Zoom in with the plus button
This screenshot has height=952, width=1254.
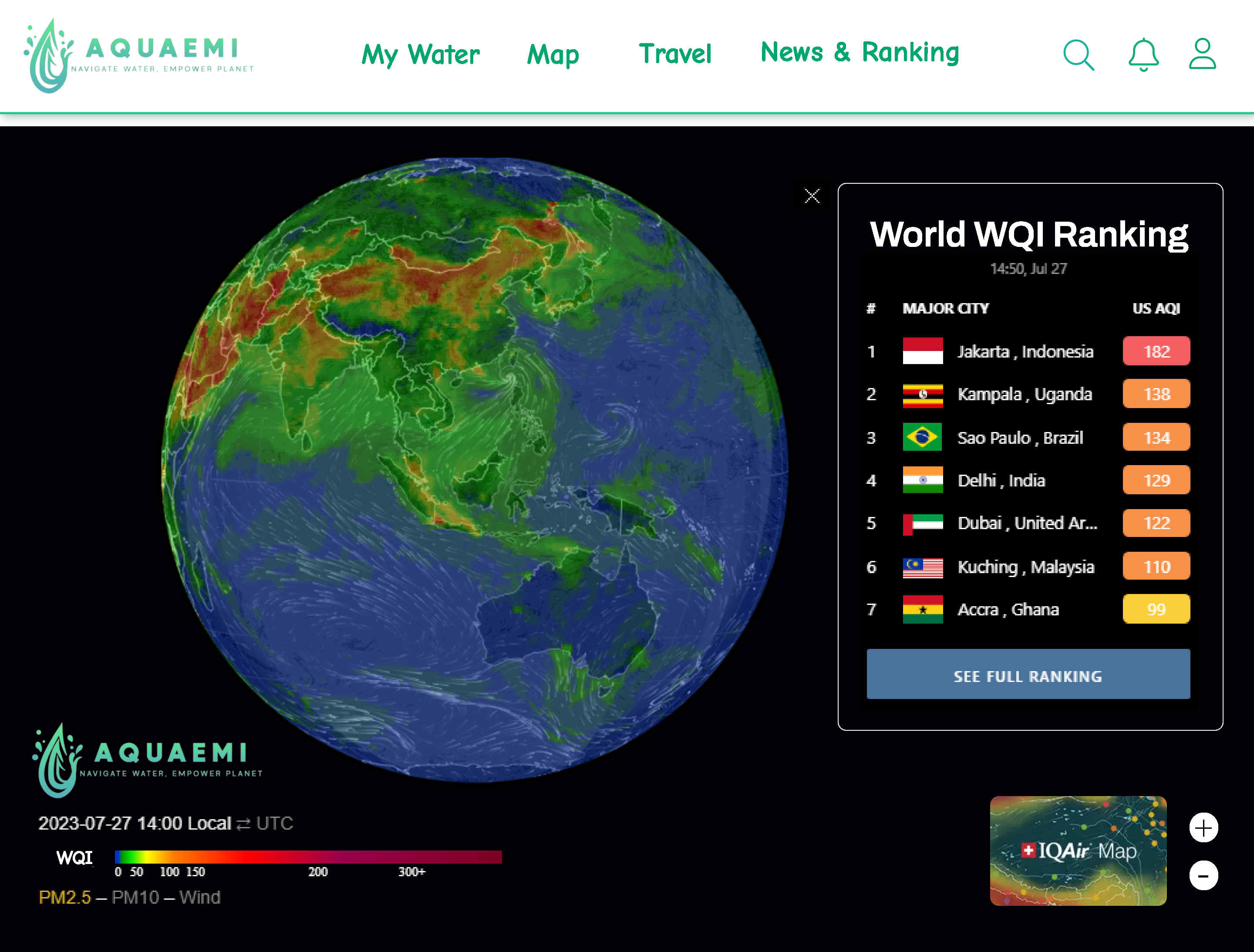tap(1203, 828)
